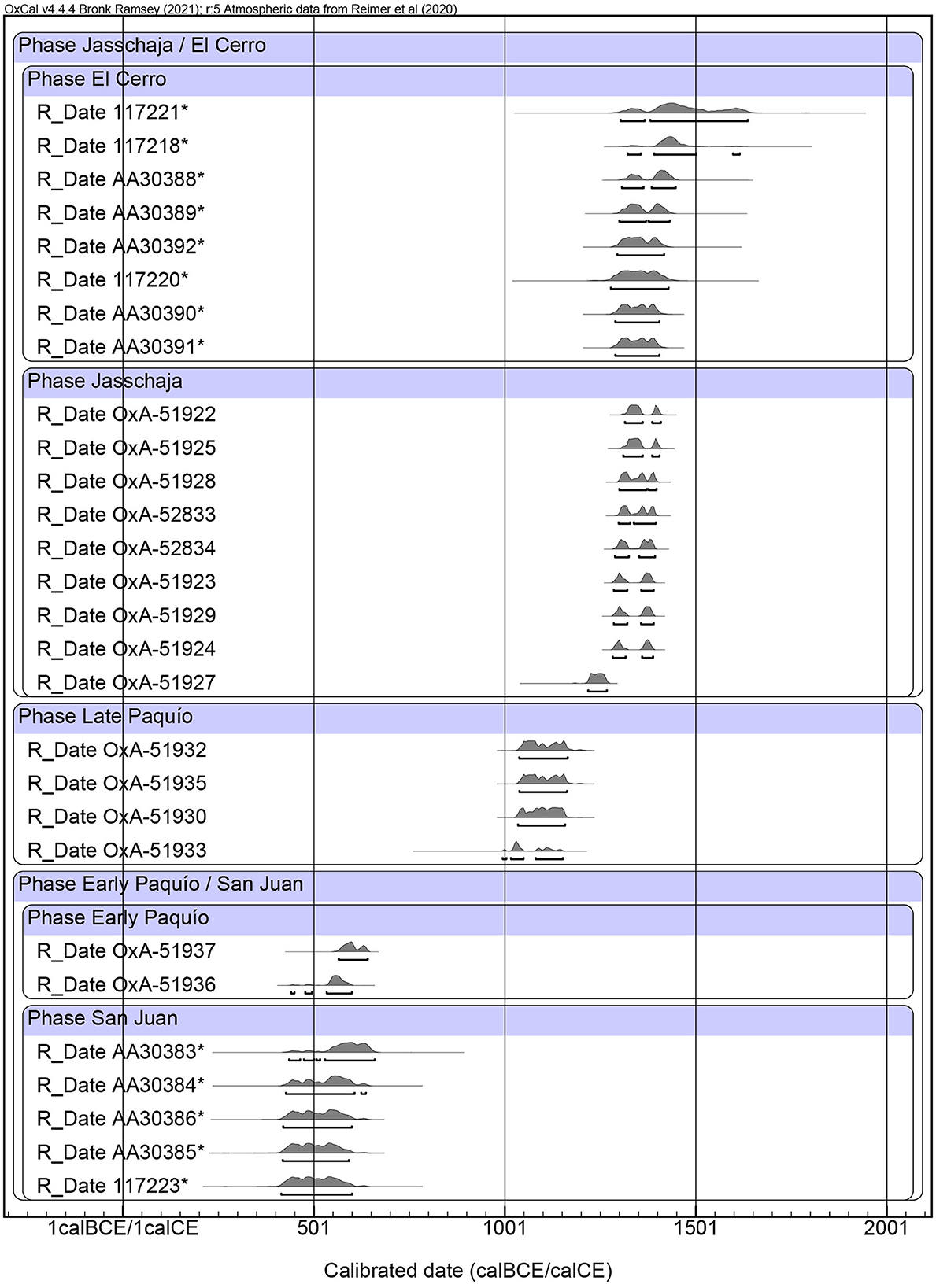
Task: Click the R_Date OxA-52834 label
Action: 126,548
